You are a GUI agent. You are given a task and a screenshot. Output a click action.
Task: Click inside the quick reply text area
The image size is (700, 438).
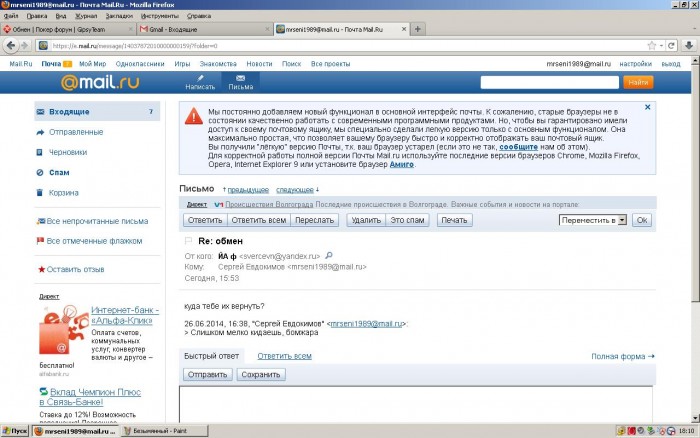click(x=416, y=404)
